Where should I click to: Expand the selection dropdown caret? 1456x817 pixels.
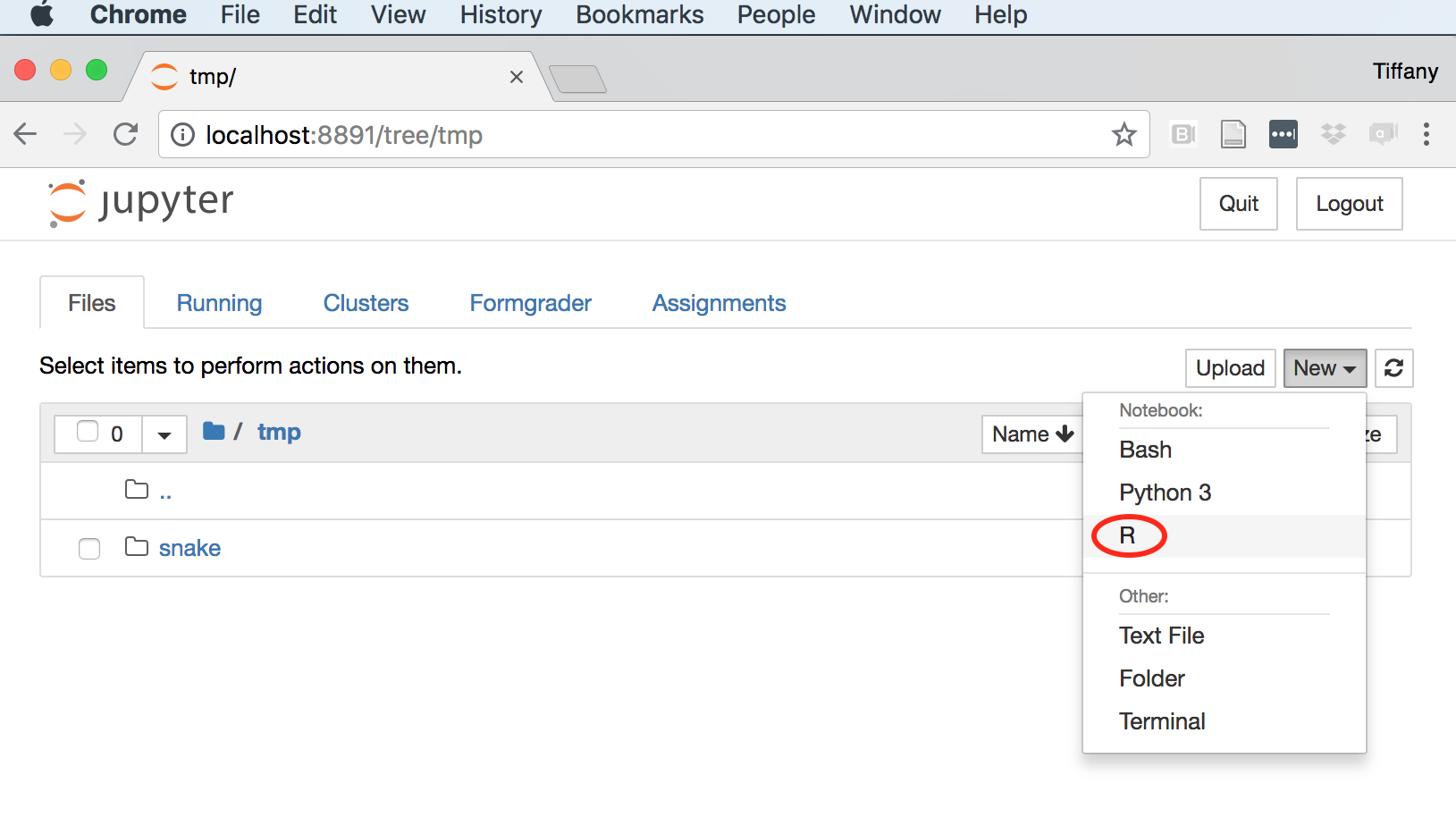[164, 434]
